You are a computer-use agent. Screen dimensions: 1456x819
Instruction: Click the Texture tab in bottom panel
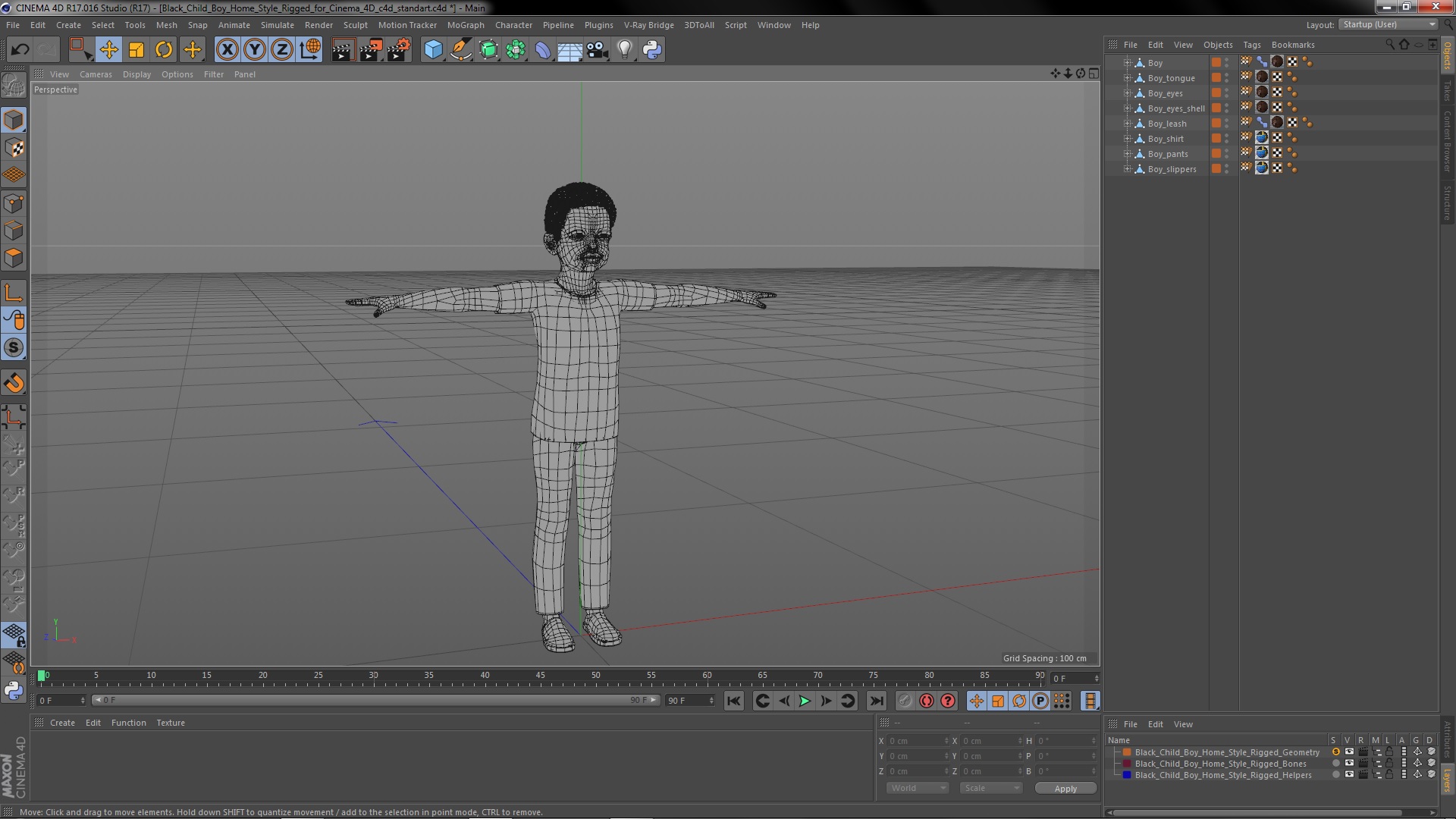(170, 722)
